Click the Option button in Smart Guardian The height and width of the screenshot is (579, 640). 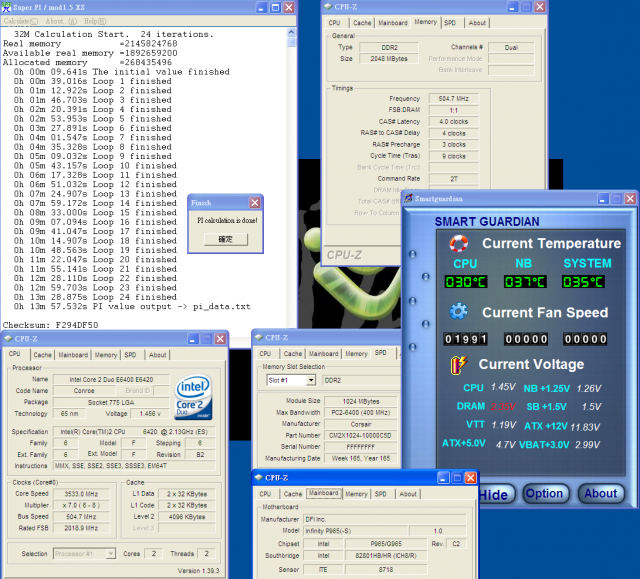[x=544, y=494]
